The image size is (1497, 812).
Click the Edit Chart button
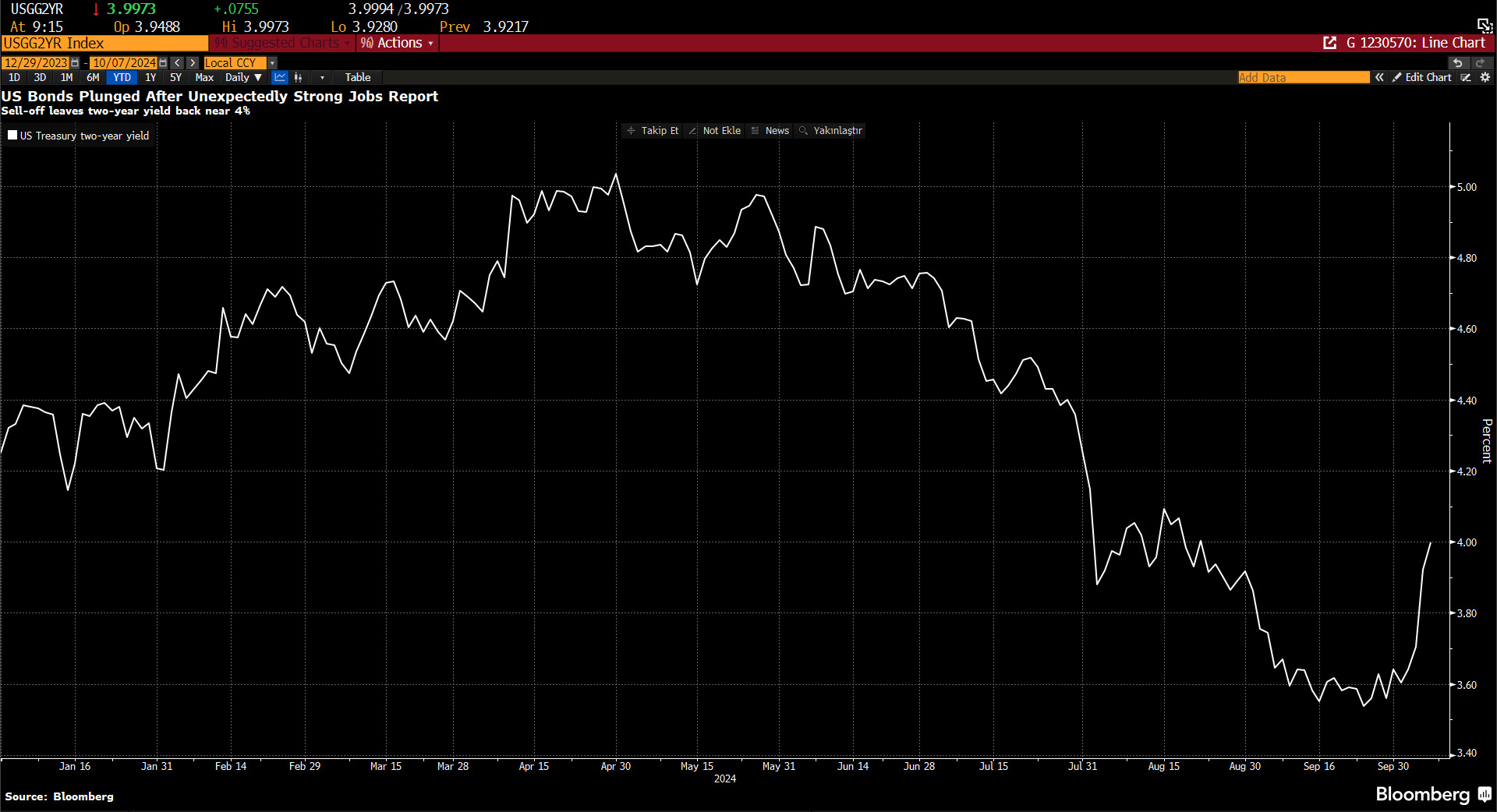click(x=1422, y=77)
